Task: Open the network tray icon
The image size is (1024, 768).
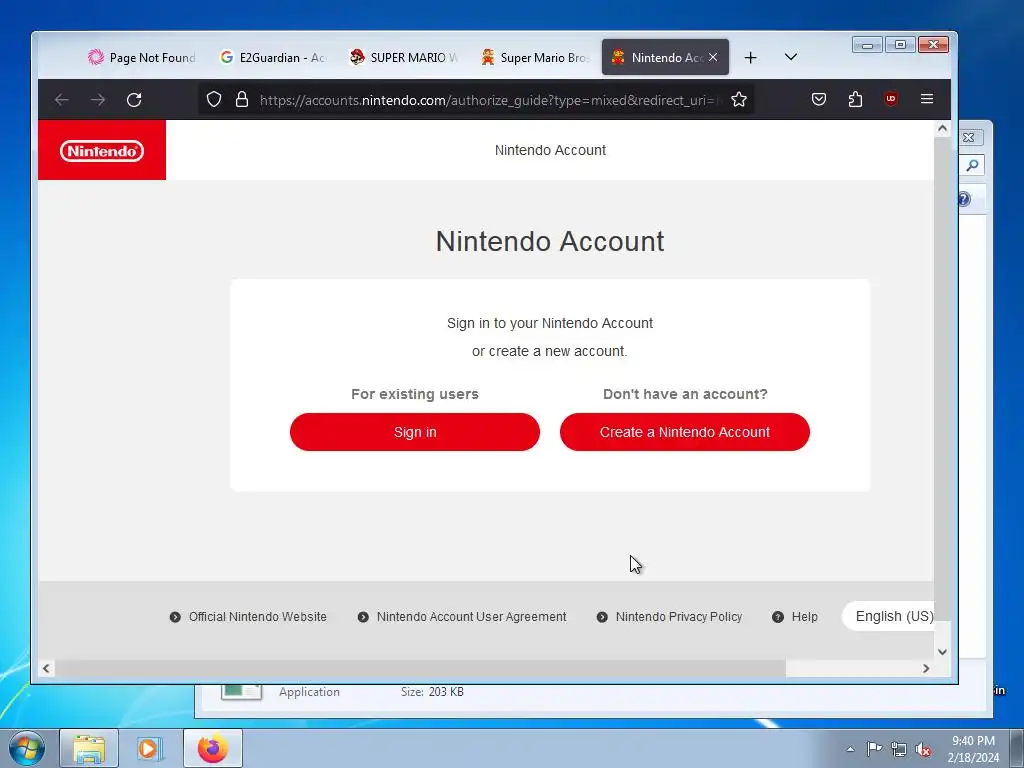Action: click(899, 749)
